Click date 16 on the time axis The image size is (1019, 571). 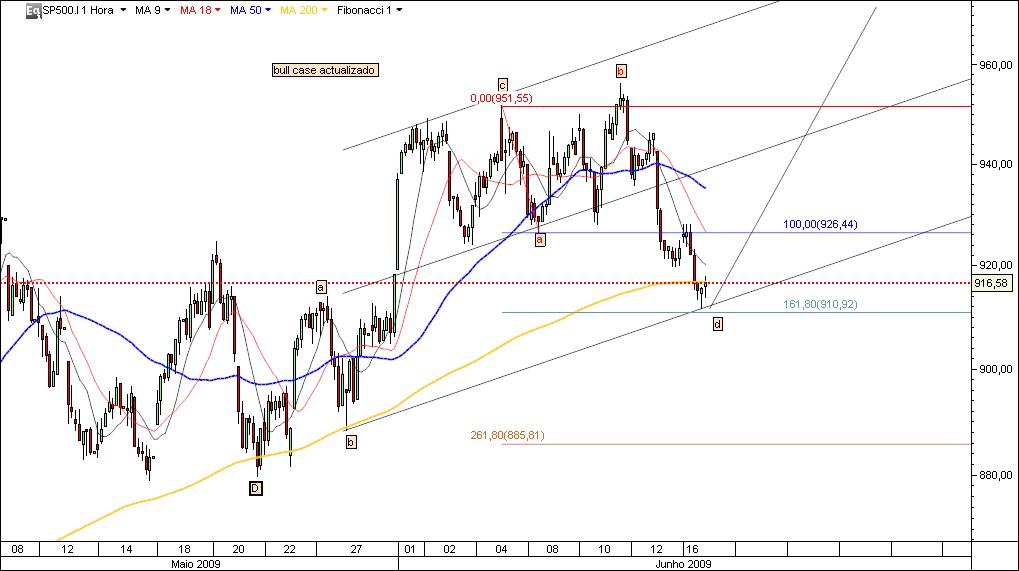692,549
